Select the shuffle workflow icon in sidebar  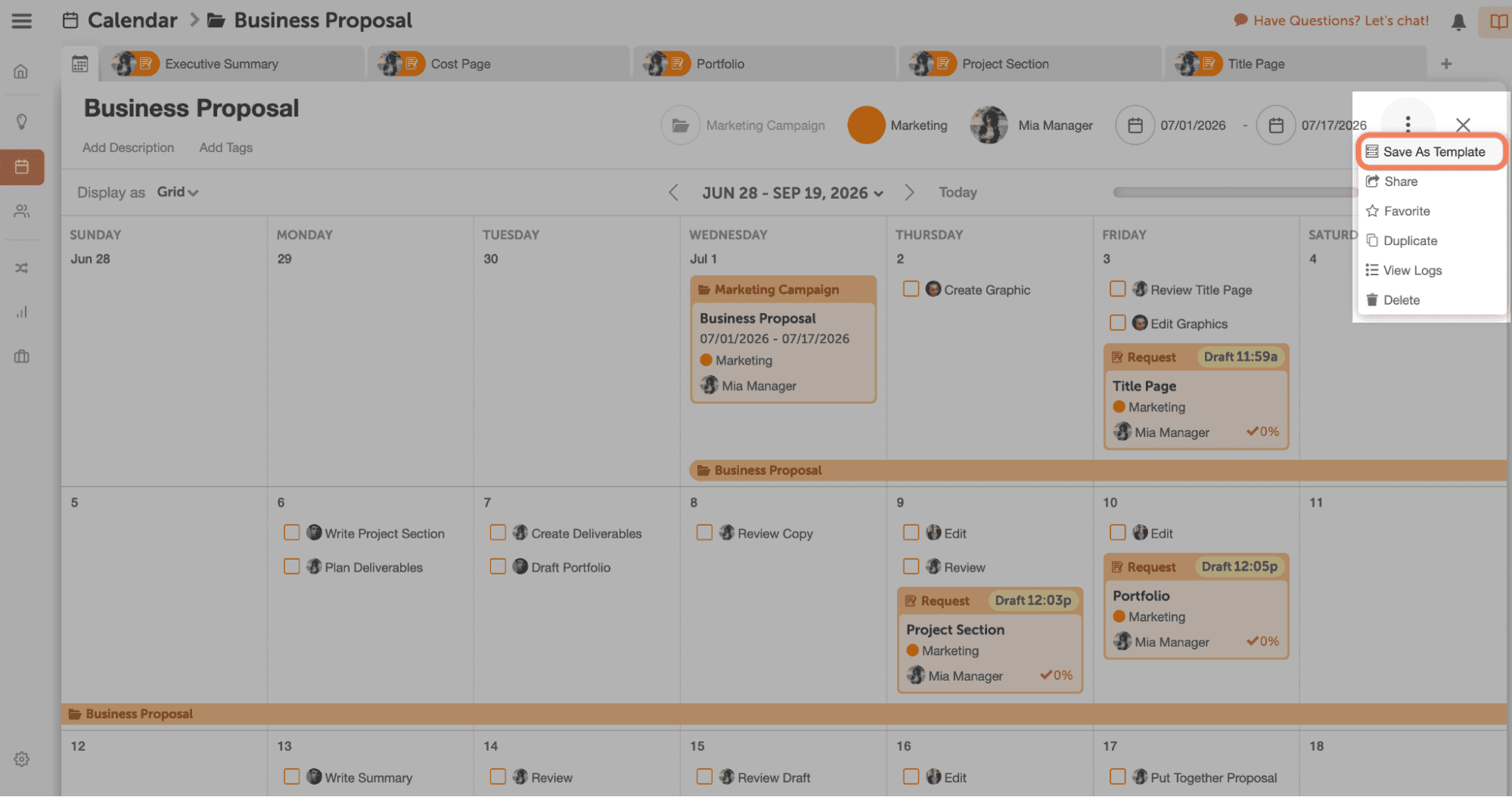click(21, 267)
